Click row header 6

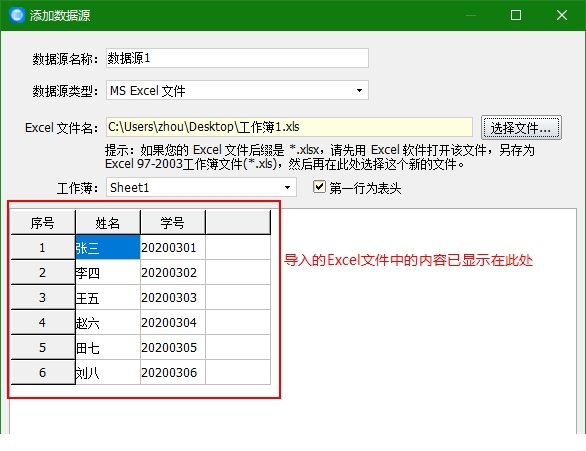tap(43, 373)
